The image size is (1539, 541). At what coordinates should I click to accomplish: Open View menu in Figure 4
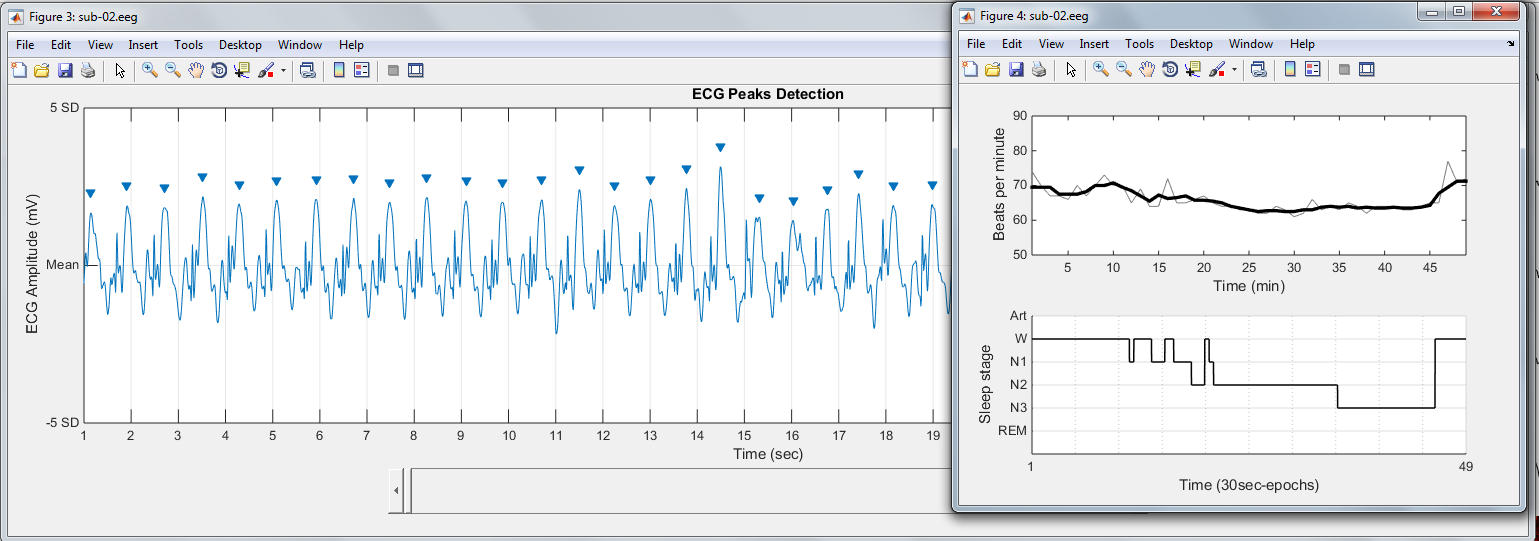click(1051, 44)
